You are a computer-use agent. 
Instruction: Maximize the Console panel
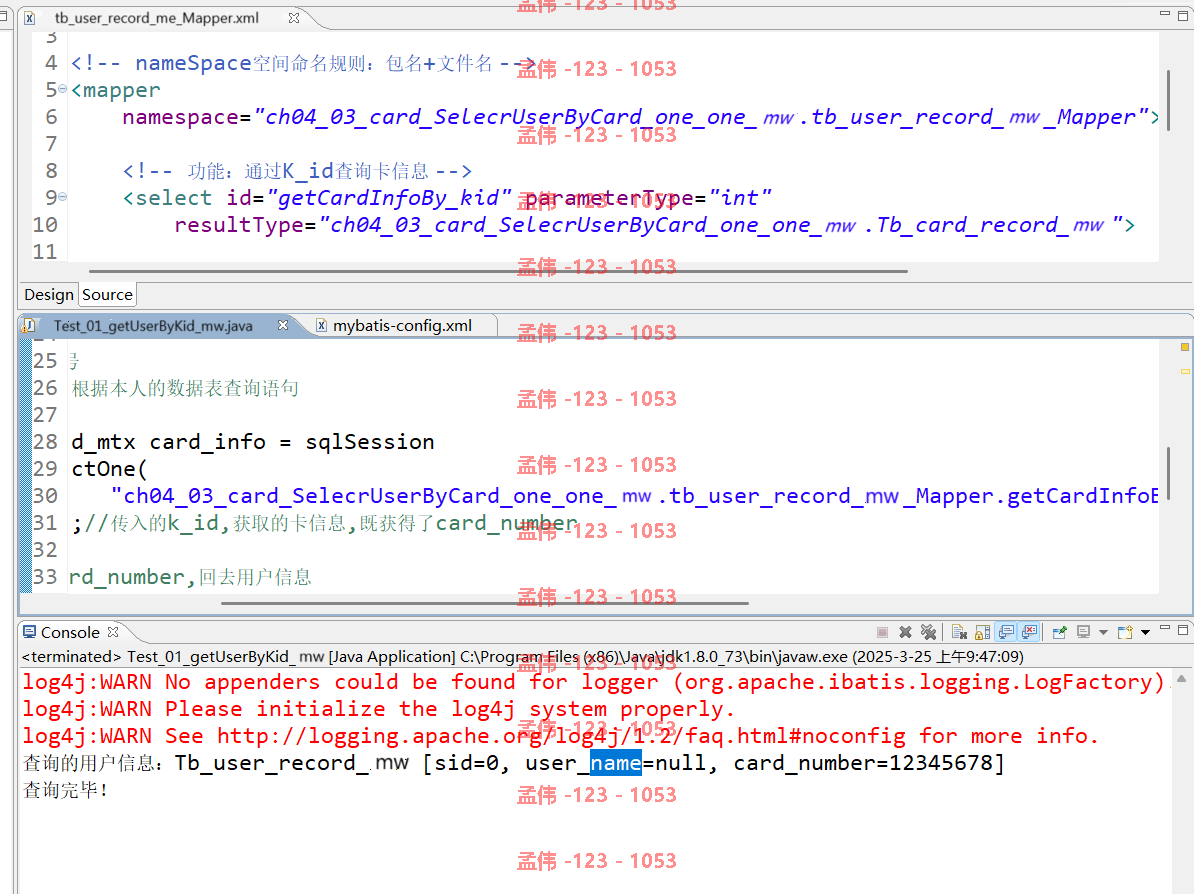coord(1183,631)
